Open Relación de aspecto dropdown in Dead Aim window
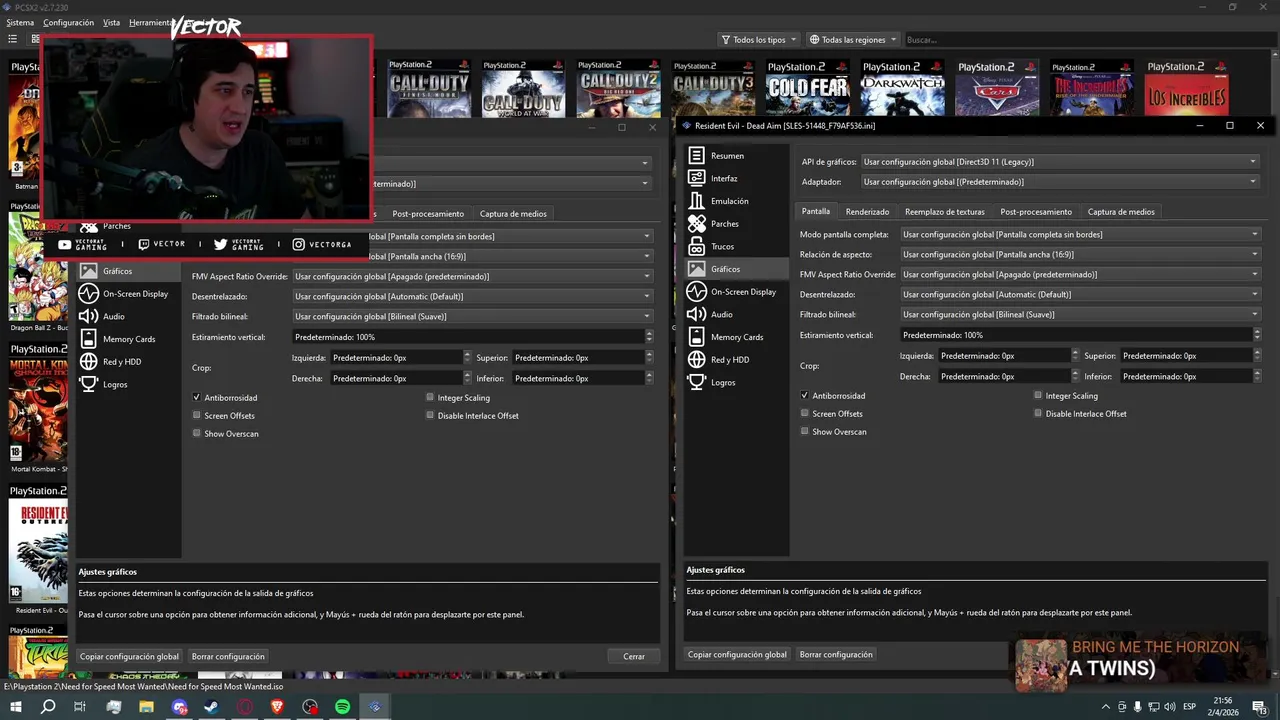Viewport: 1280px width, 720px height. pyautogui.click(x=1080, y=254)
